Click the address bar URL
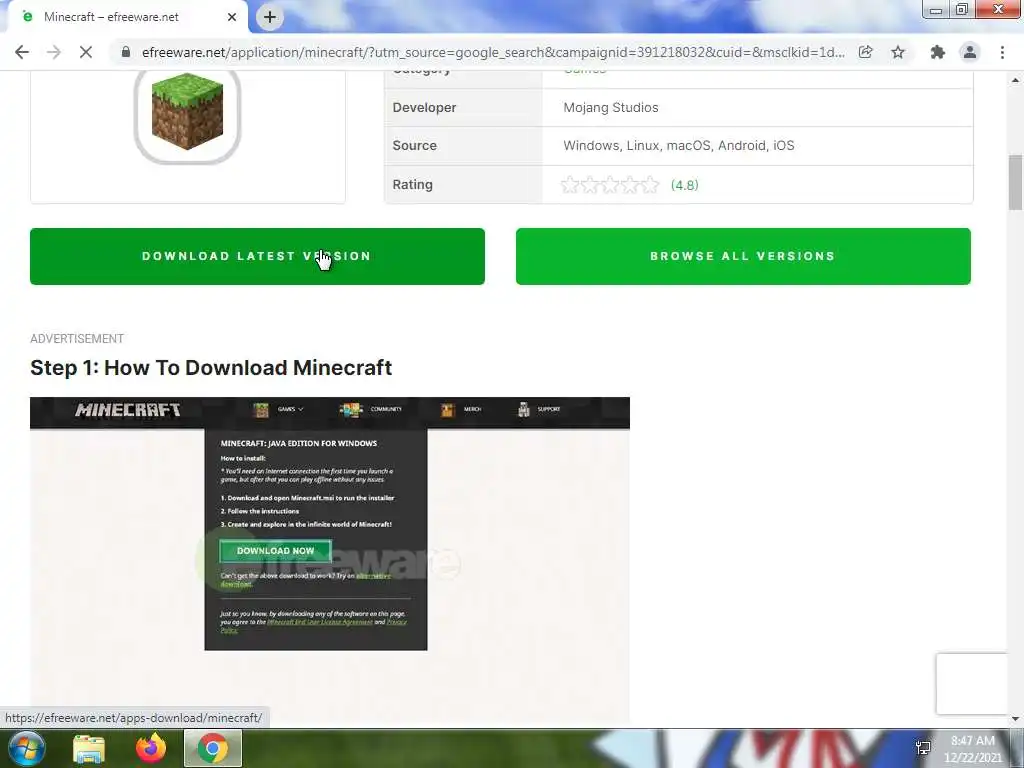 [493, 52]
